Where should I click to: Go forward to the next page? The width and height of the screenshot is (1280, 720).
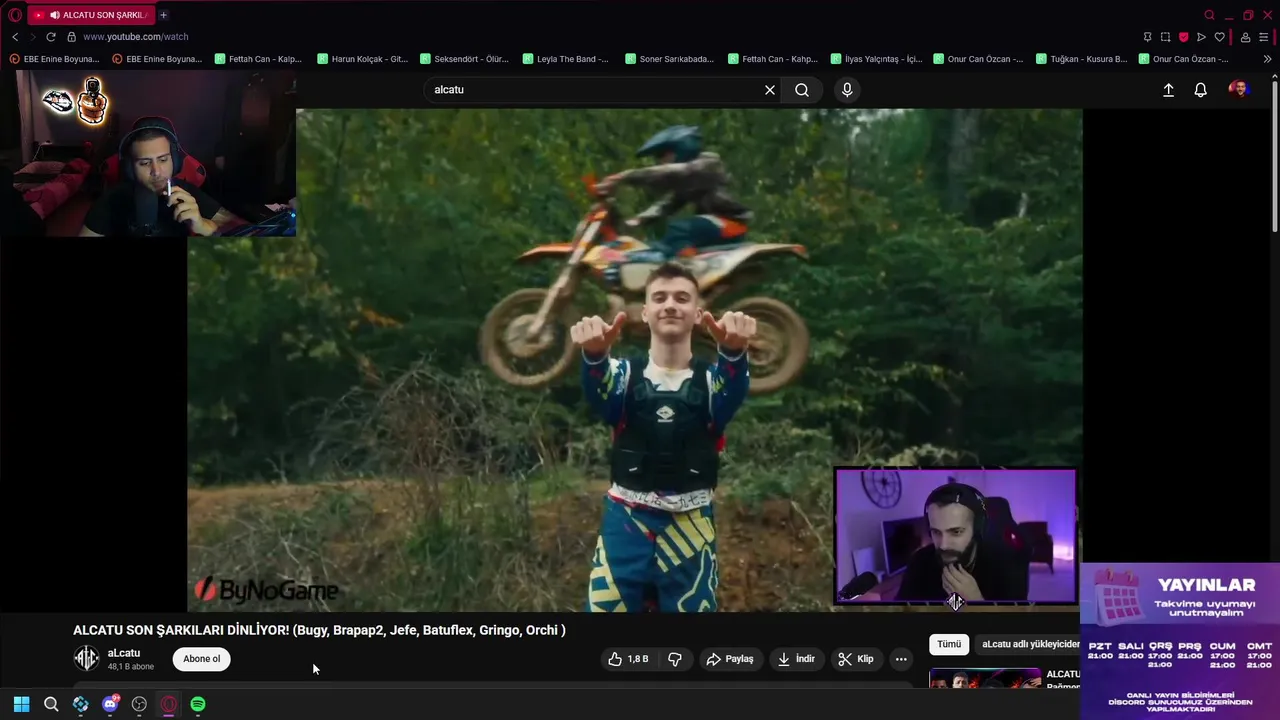(32, 37)
